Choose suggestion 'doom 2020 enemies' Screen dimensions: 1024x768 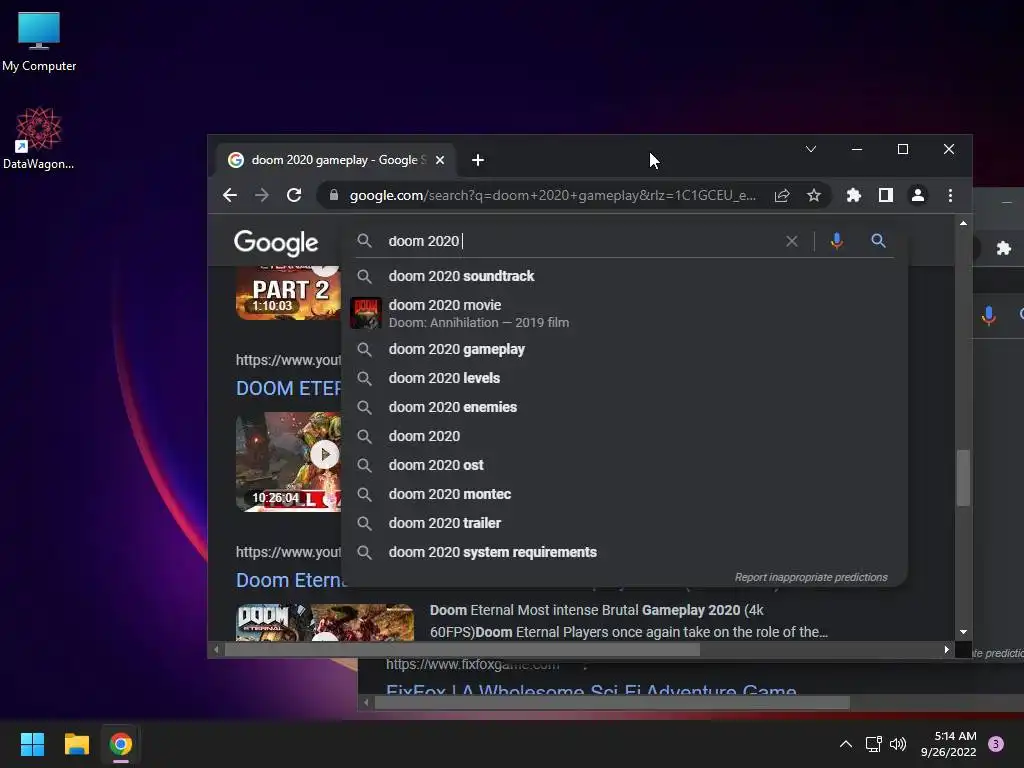click(x=624, y=407)
